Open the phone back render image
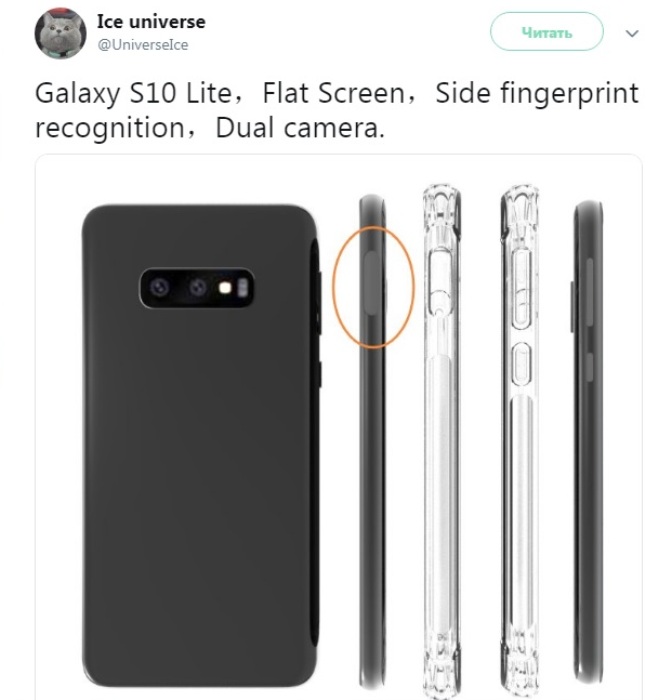The image size is (671, 700). pyautogui.click(x=200, y=446)
